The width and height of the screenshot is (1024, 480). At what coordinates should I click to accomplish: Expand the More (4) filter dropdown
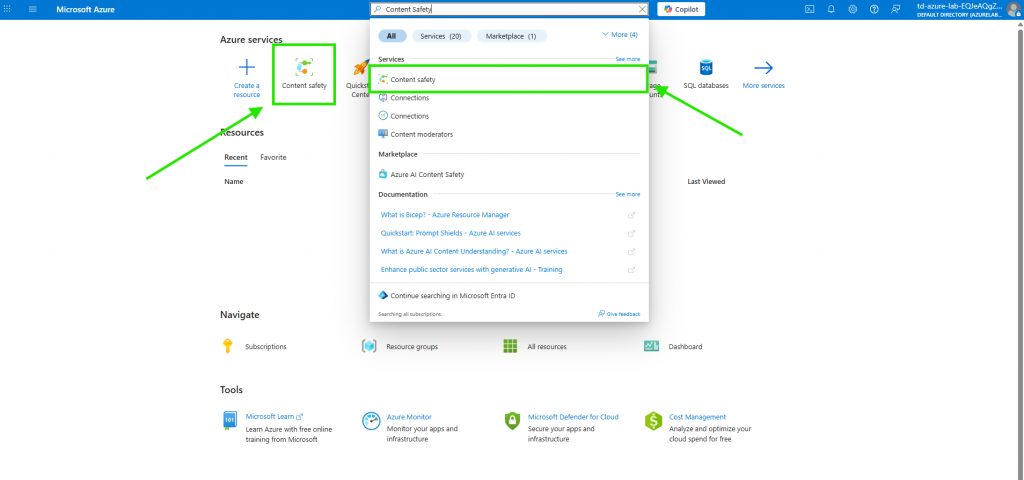point(619,35)
